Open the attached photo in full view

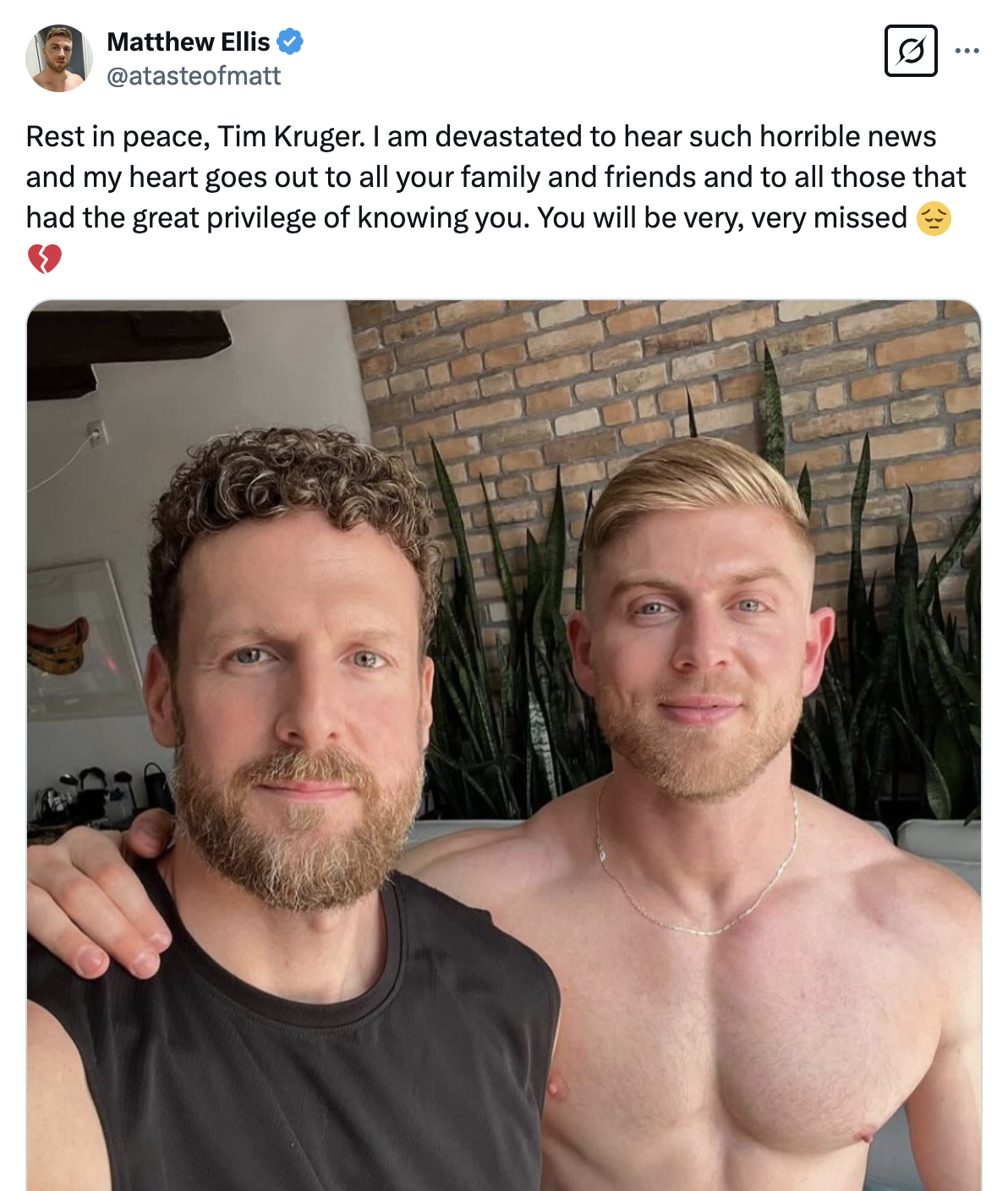504,745
